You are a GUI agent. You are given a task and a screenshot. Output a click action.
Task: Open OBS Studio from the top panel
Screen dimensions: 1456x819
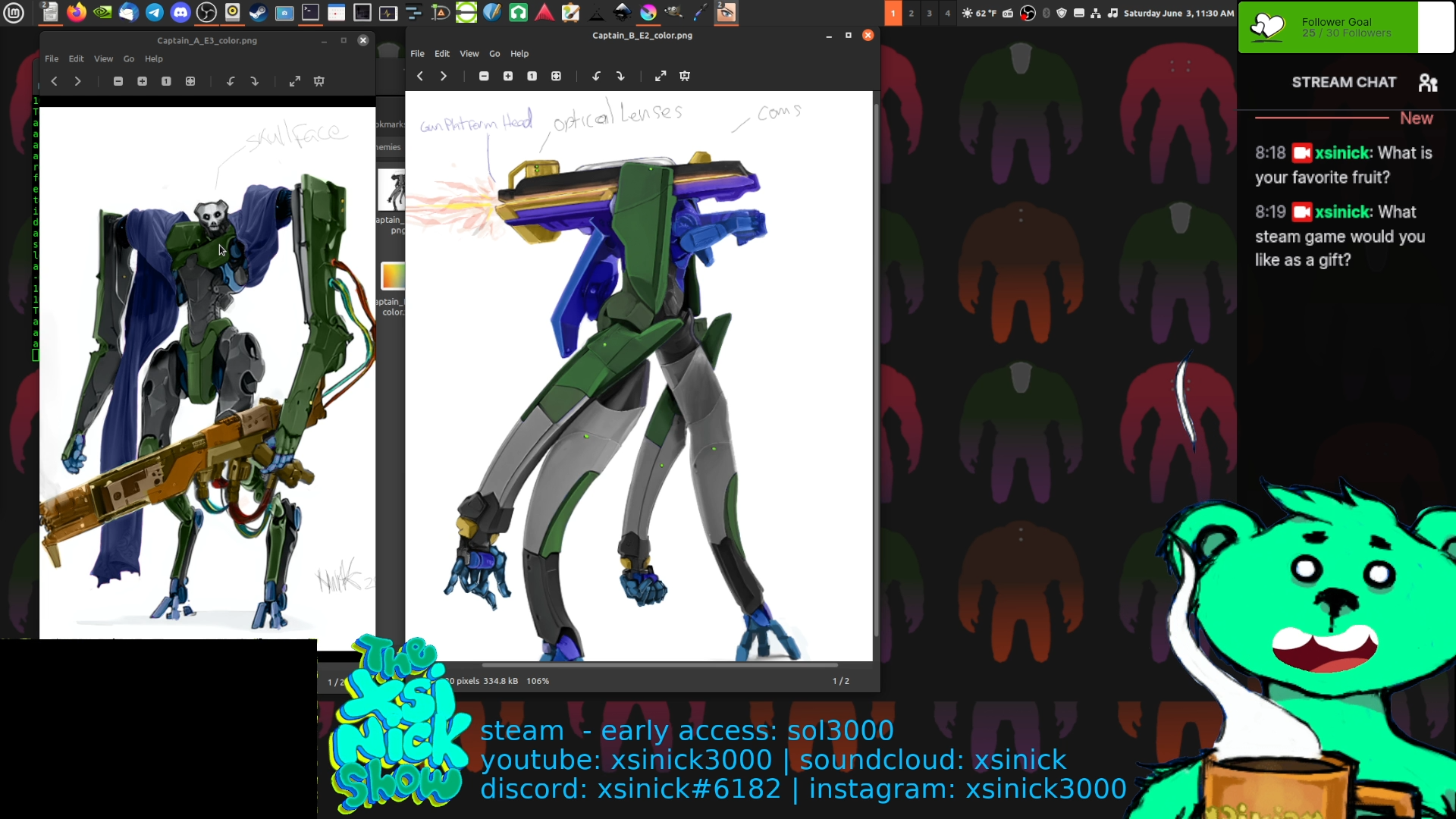[206, 12]
